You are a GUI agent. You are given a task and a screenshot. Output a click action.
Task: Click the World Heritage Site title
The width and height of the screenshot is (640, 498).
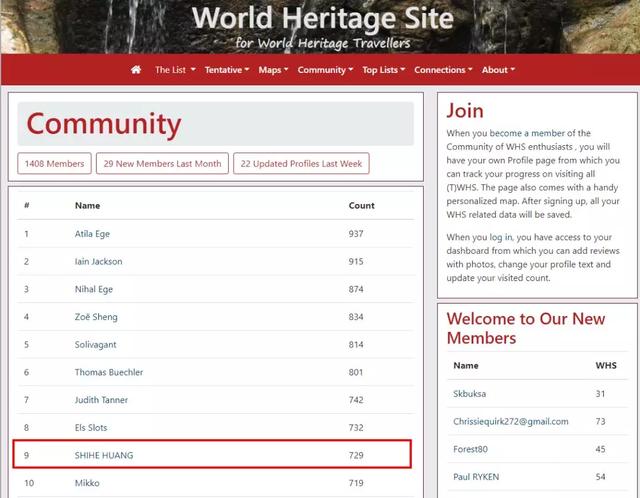tap(322, 18)
